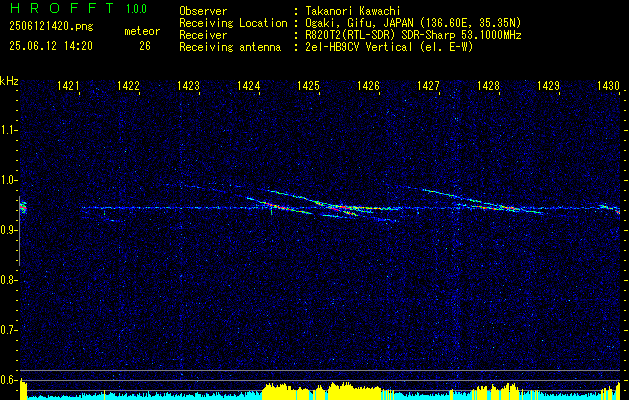Click the 1428 time marker

(488, 85)
